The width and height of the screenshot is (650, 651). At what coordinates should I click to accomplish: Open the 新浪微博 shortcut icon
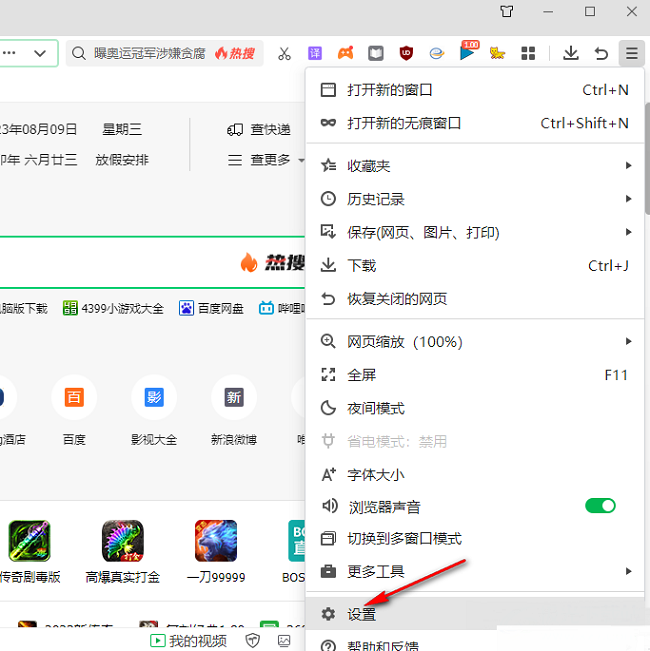(234, 397)
